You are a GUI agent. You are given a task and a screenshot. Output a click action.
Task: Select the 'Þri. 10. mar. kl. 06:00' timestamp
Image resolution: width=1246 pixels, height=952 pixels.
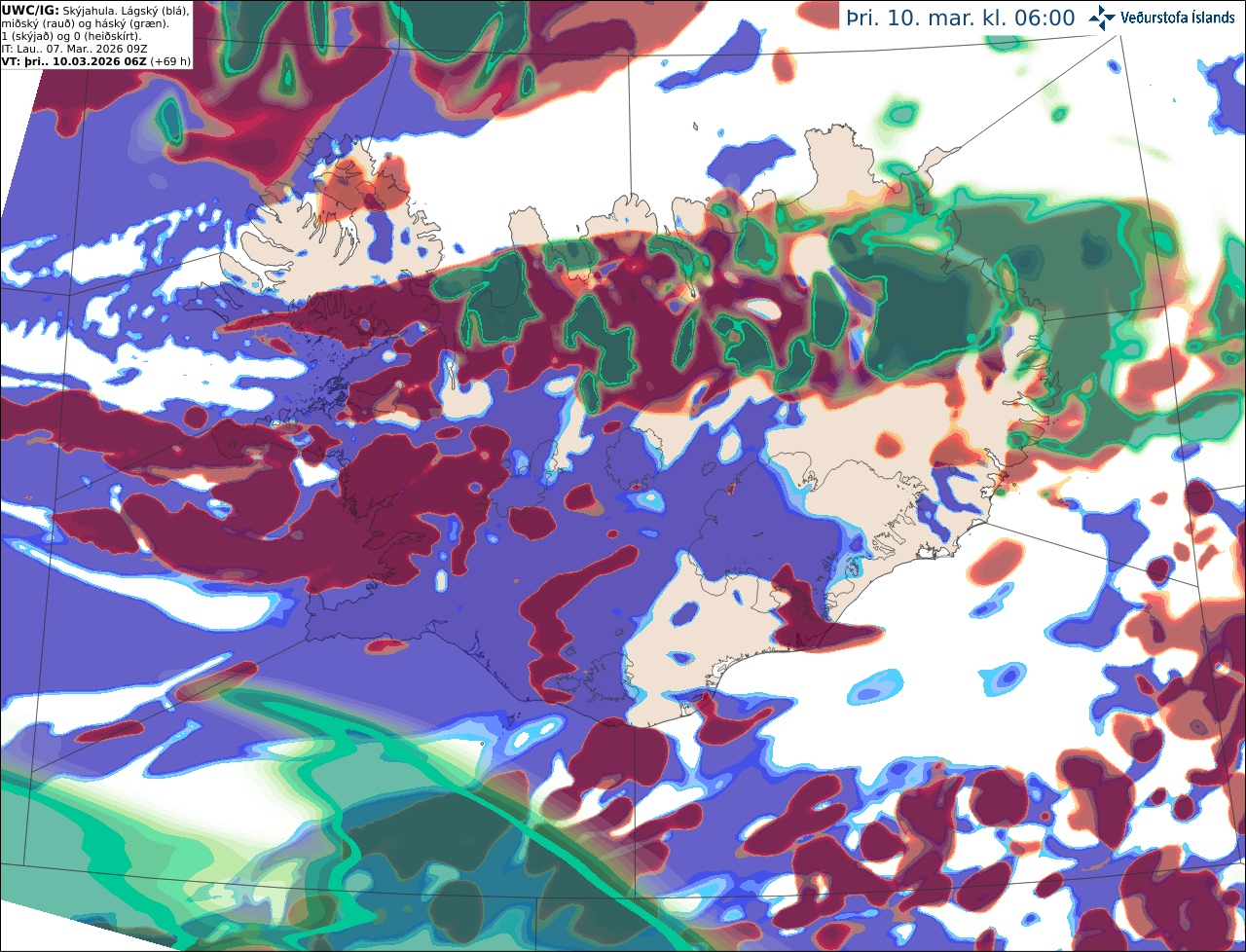(x=961, y=18)
